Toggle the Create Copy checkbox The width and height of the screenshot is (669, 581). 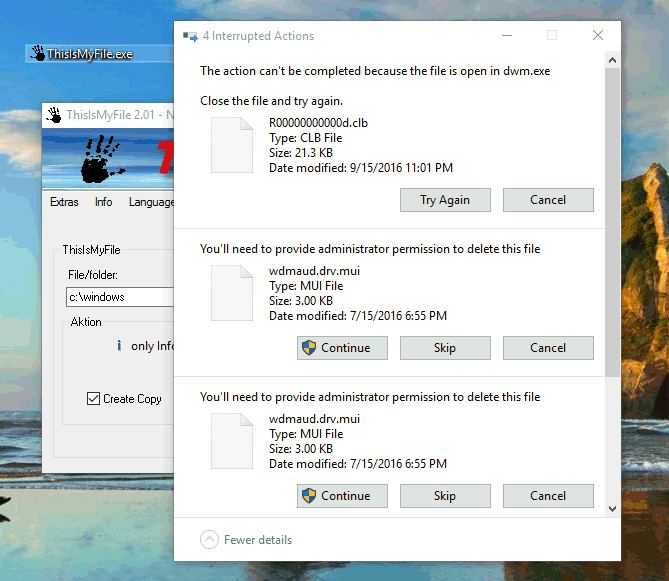[93, 399]
